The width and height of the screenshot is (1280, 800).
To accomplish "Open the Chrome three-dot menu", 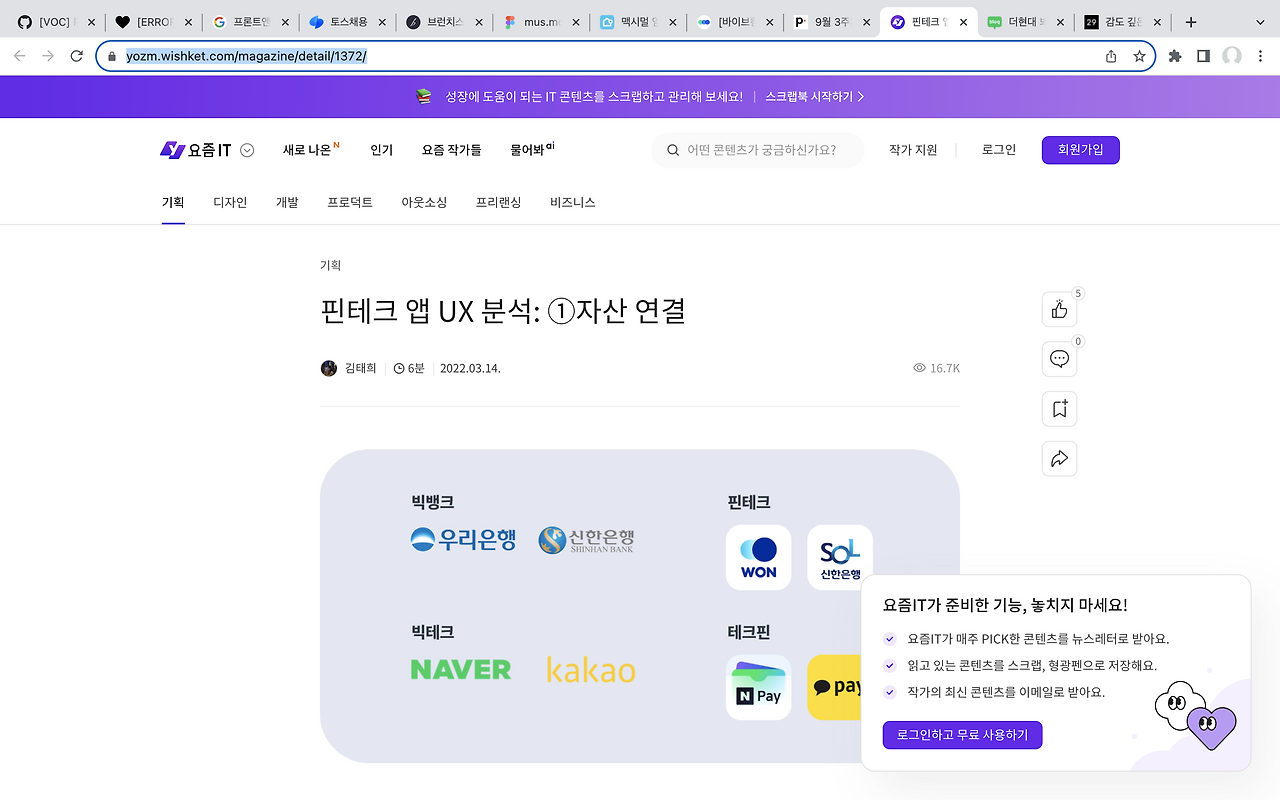I will coord(1261,56).
